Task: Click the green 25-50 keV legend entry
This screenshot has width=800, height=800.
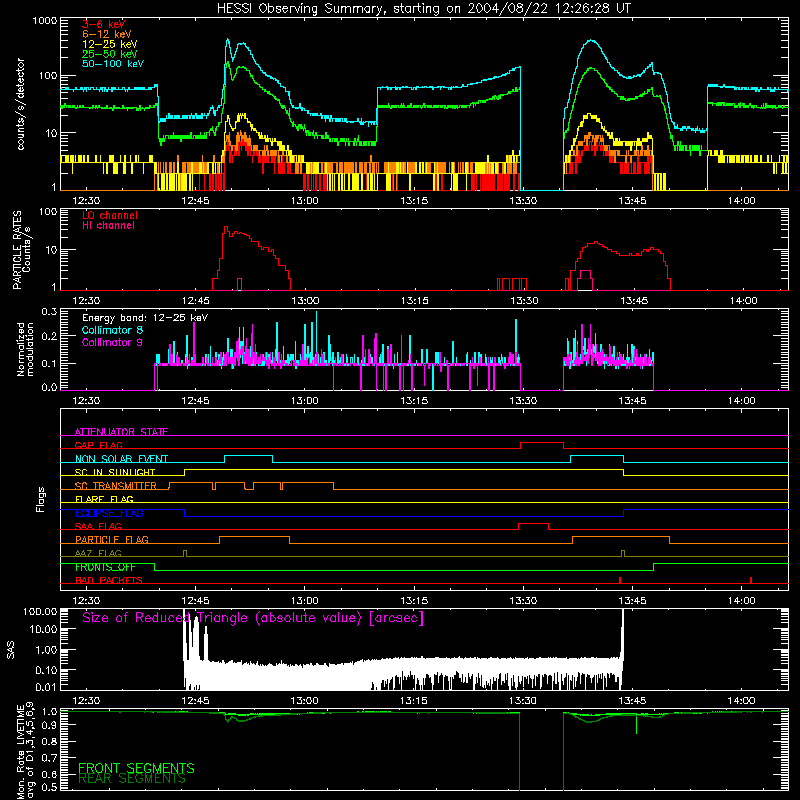Action: [x=110, y=54]
